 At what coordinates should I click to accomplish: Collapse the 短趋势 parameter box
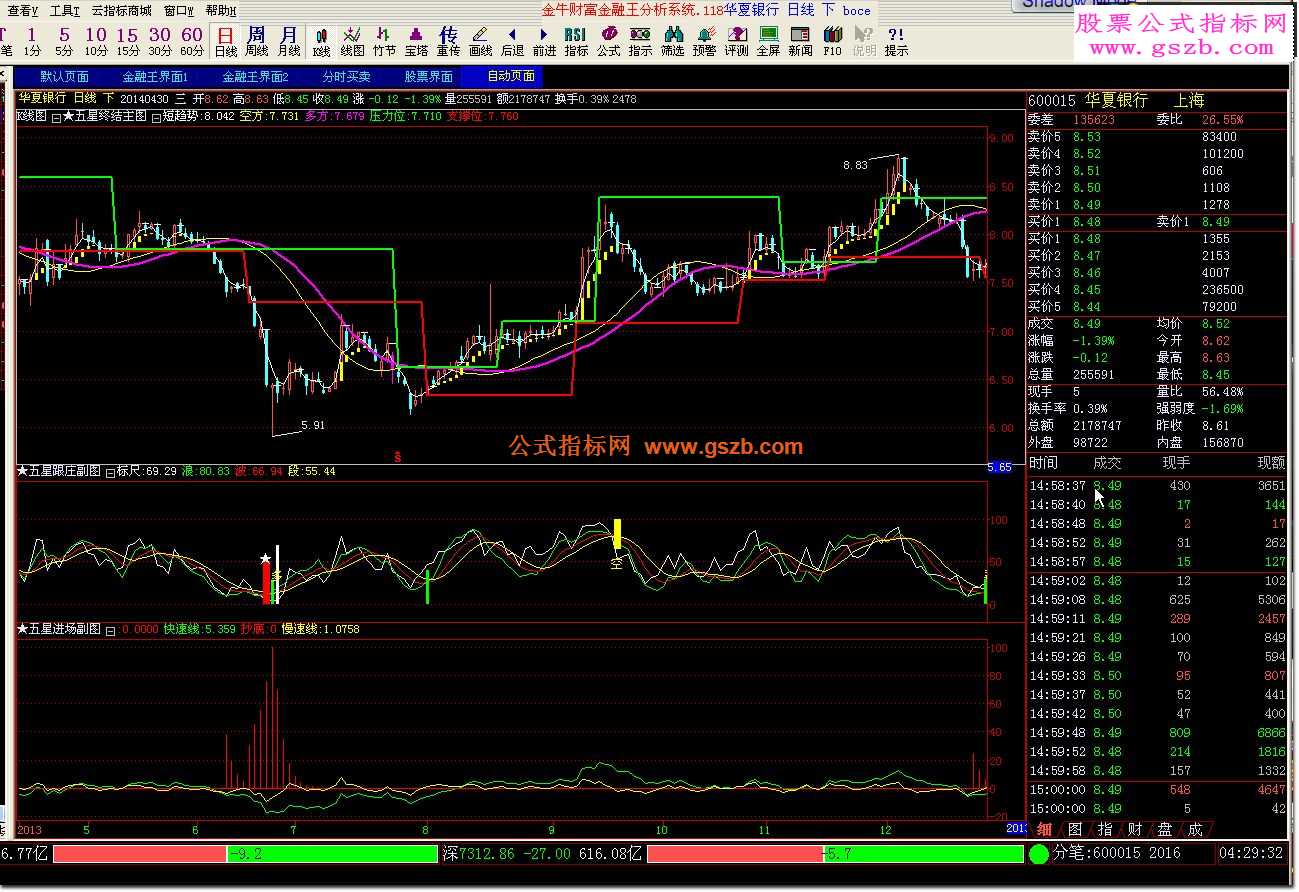coord(156,117)
